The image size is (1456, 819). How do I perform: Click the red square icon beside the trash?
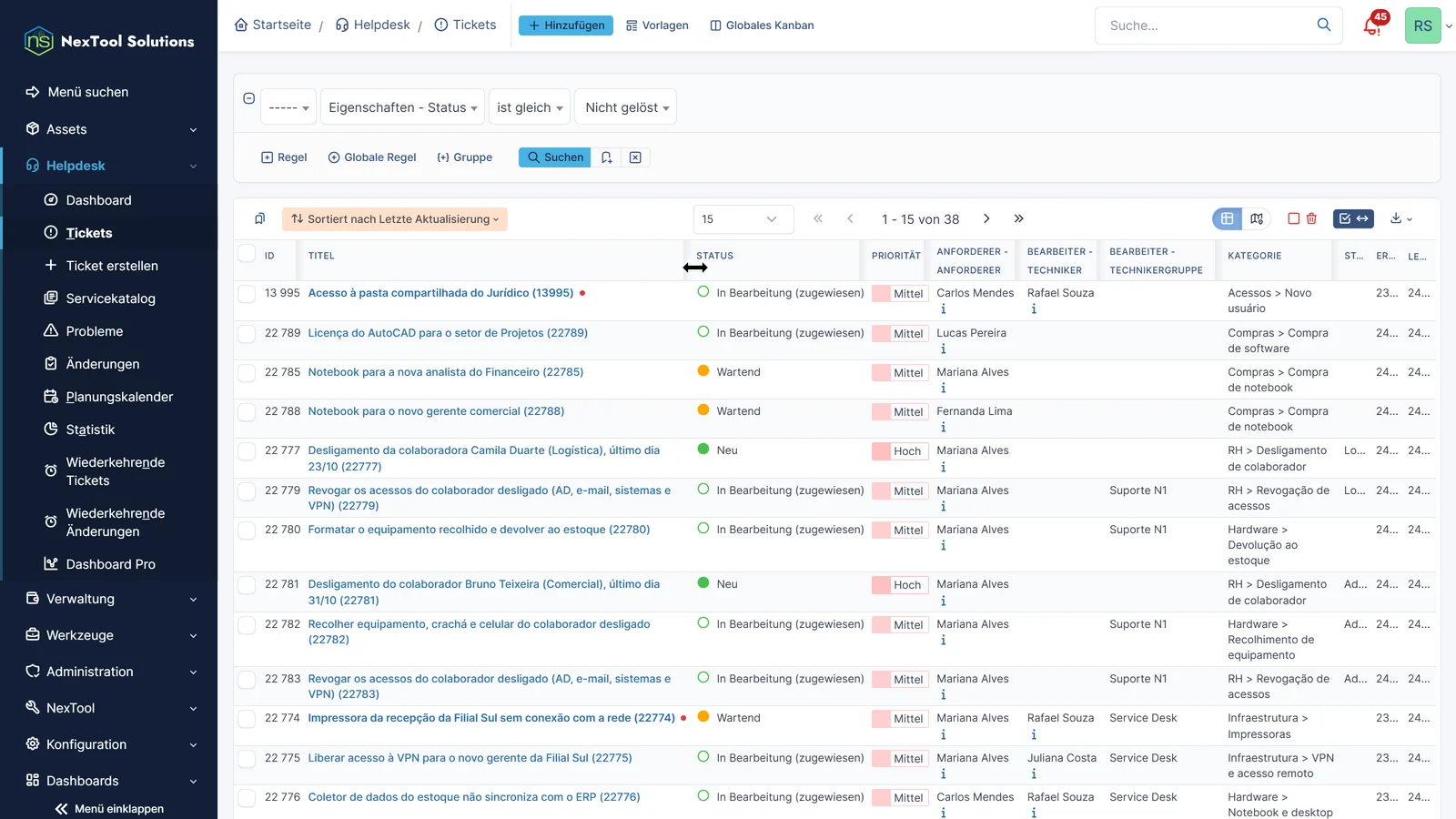click(1293, 218)
